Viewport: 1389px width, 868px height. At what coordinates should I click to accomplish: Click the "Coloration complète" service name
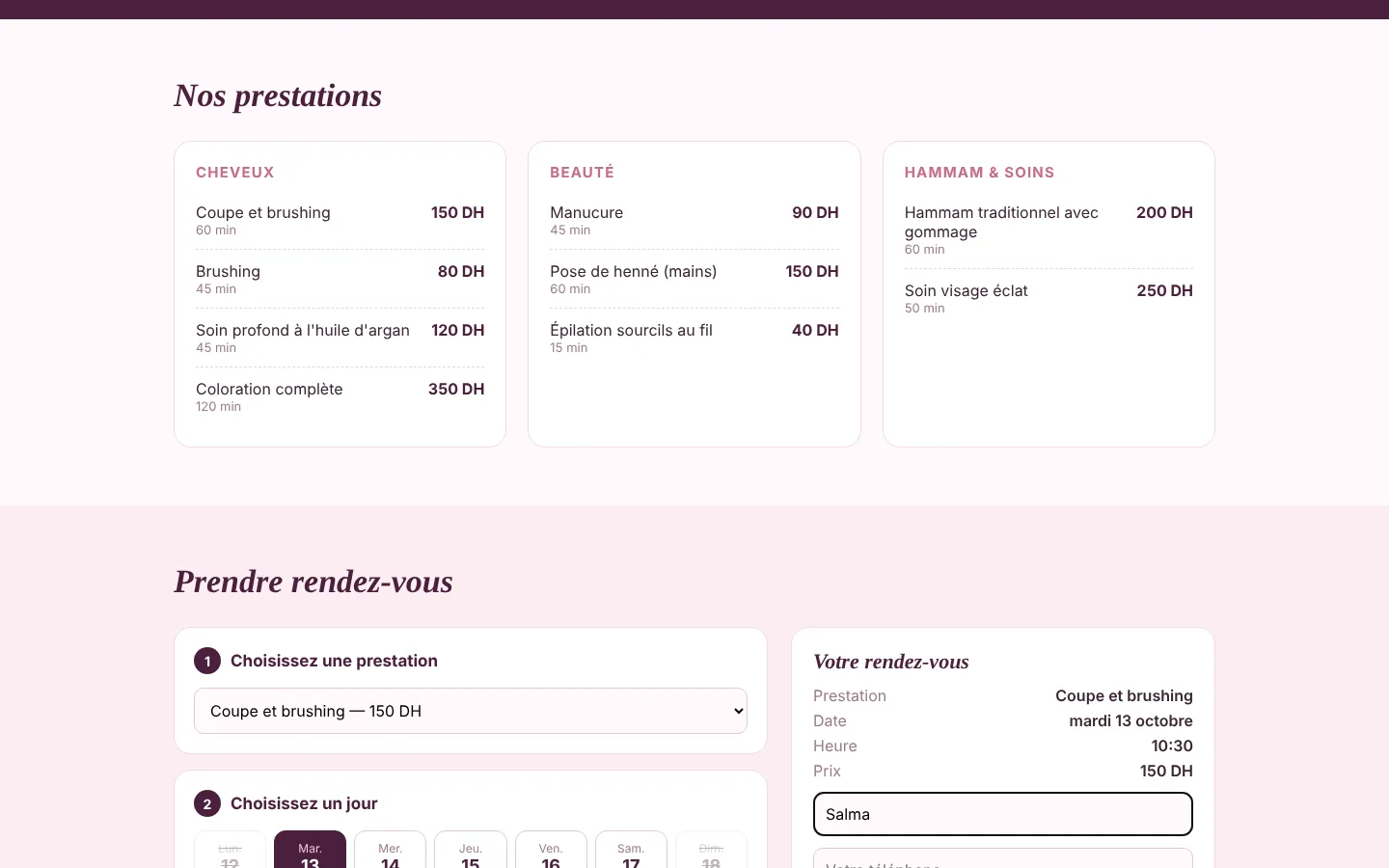click(x=269, y=389)
